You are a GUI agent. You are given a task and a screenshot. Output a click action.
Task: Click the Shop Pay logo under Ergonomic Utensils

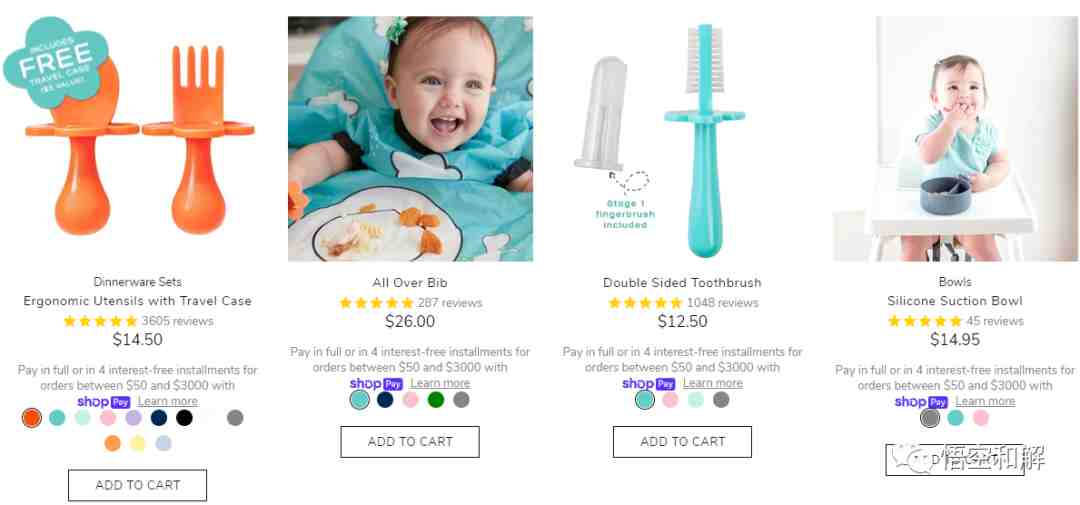coord(103,402)
